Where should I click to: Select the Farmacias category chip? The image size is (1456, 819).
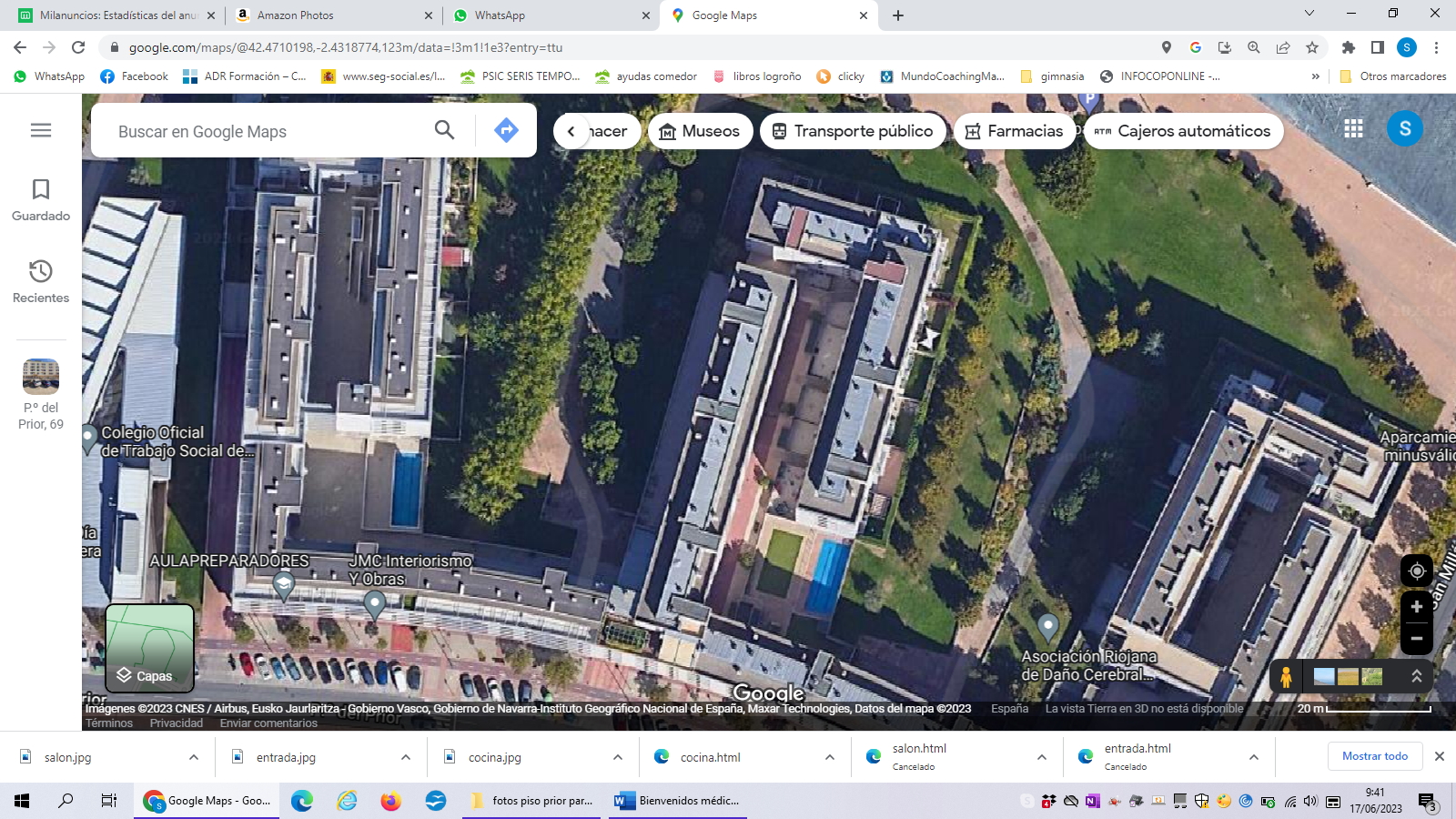click(1014, 131)
